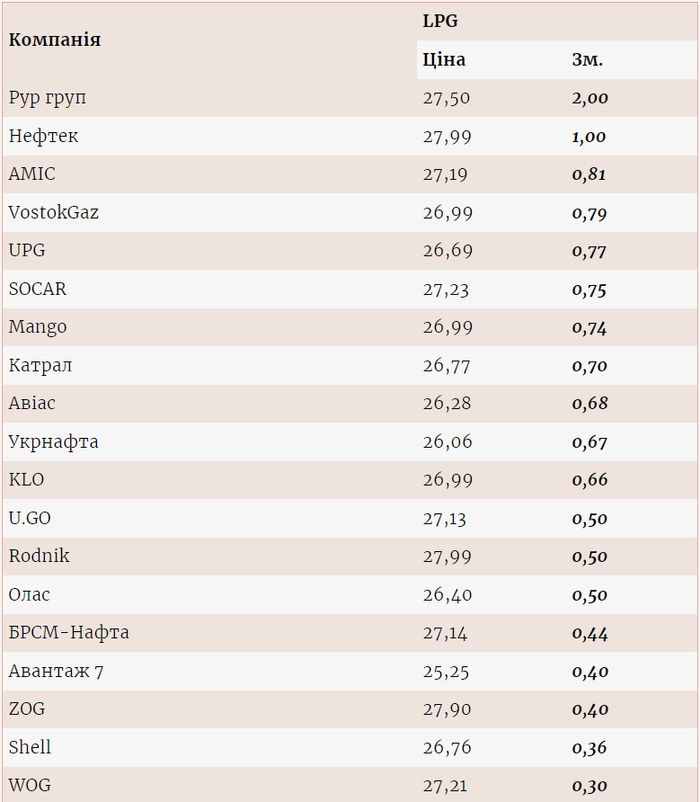Viewport: 700px width, 802px height.
Task: Select the AMIC company cell
Action: (32, 174)
